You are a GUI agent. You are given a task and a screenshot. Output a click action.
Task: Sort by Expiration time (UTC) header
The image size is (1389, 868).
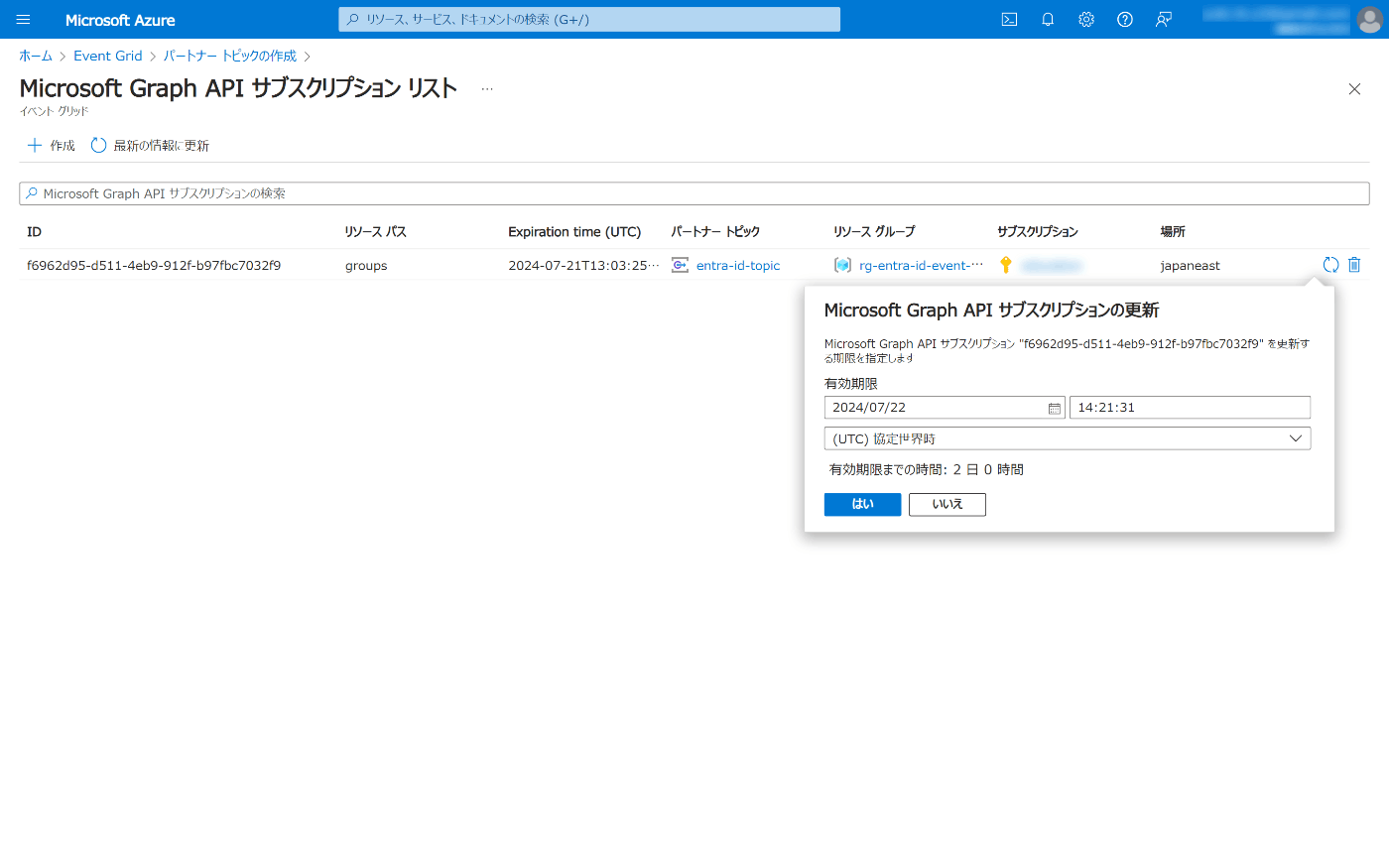pos(574,232)
